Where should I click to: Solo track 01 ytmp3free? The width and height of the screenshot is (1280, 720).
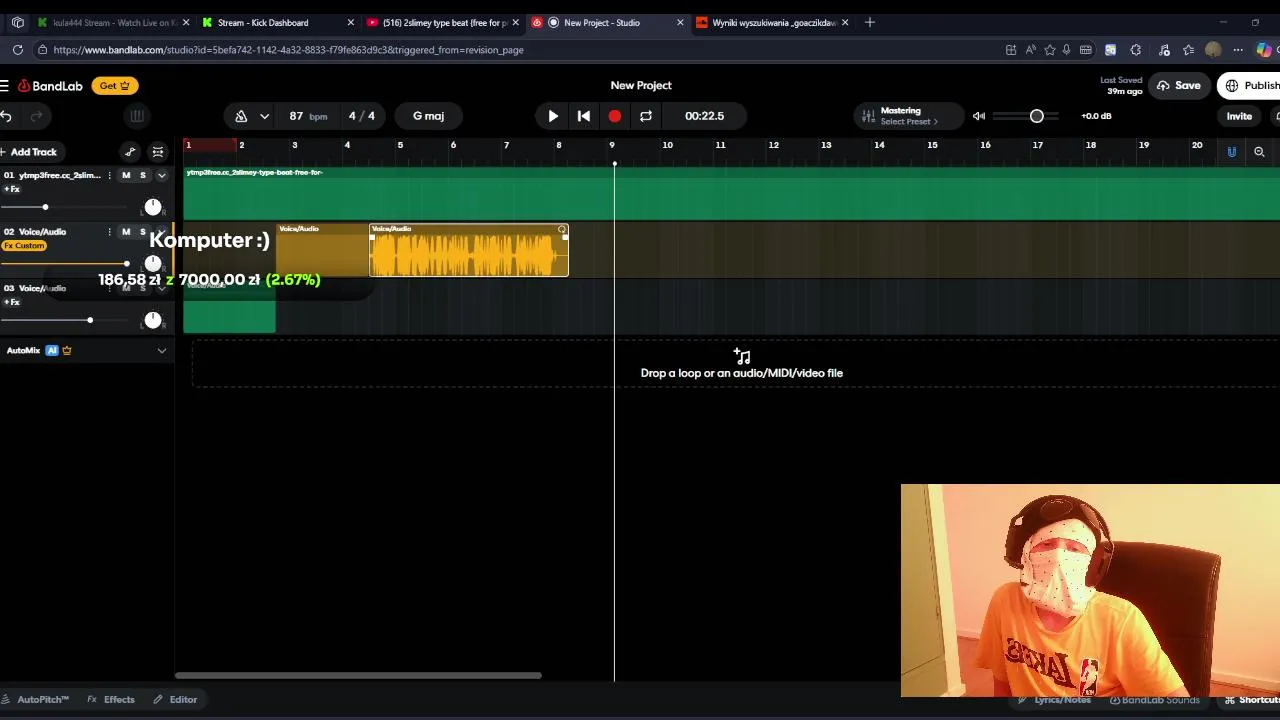(x=143, y=176)
